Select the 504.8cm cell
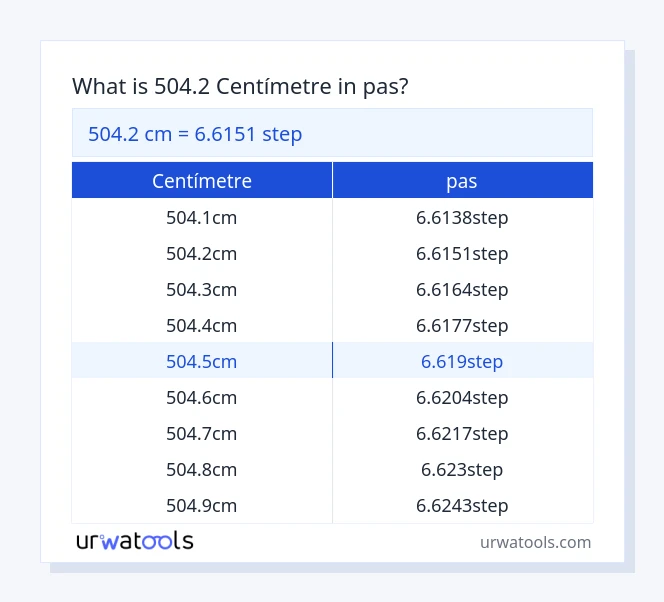The width and height of the screenshot is (664, 602). 202,469
